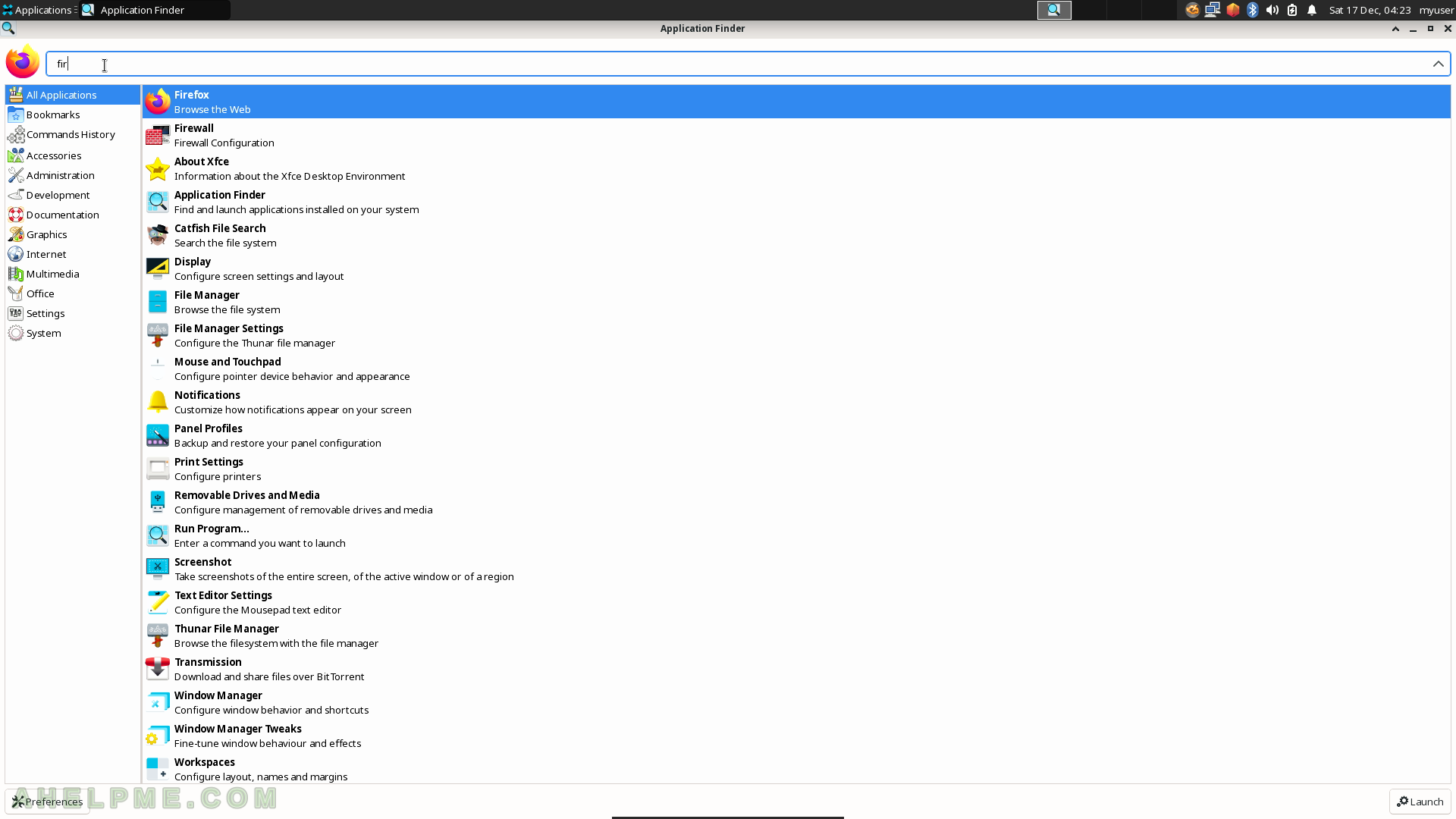Click 'Download and share files over BitTorrent' text
The width and height of the screenshot is (1456, 819).
(x=269, y=676)
